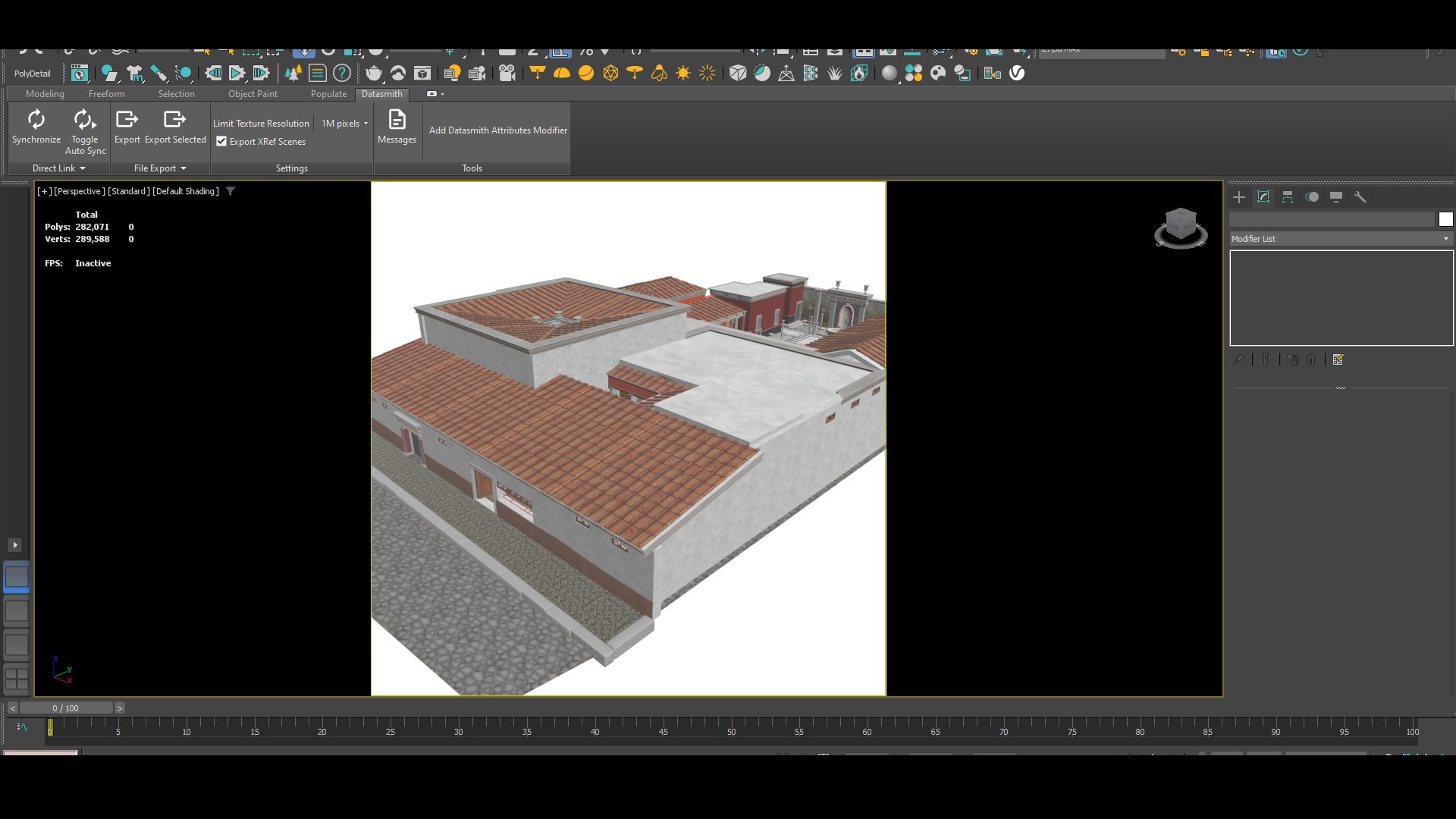Open the Display command panel tab
1456x819 pixels.
[1336, 197]
